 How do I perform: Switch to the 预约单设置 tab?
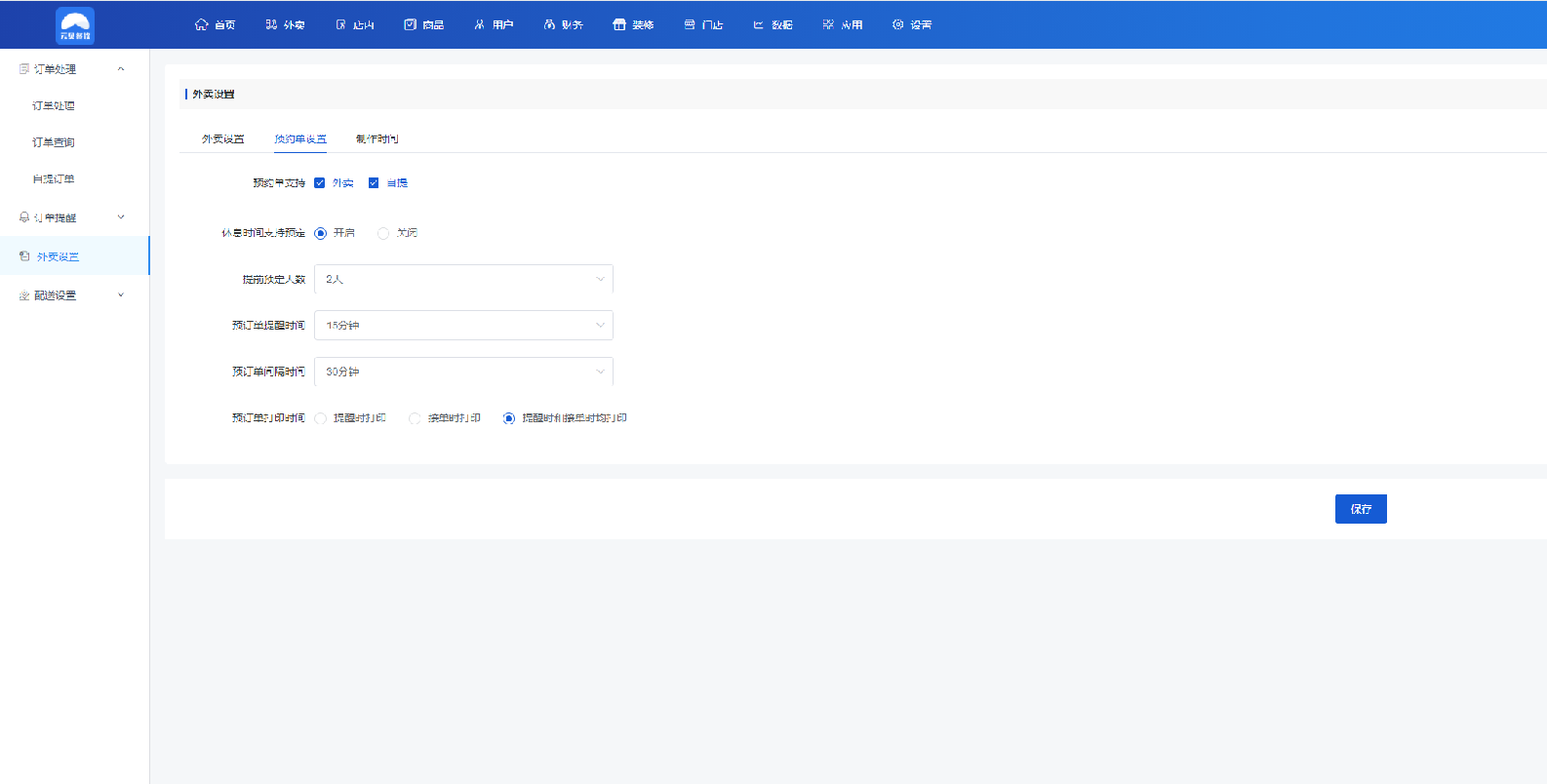(300, 139)
